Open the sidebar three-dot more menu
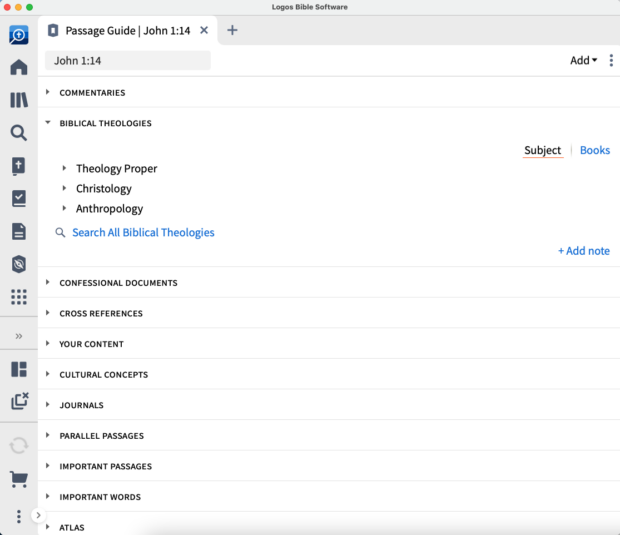 click(x=19, y=516)
